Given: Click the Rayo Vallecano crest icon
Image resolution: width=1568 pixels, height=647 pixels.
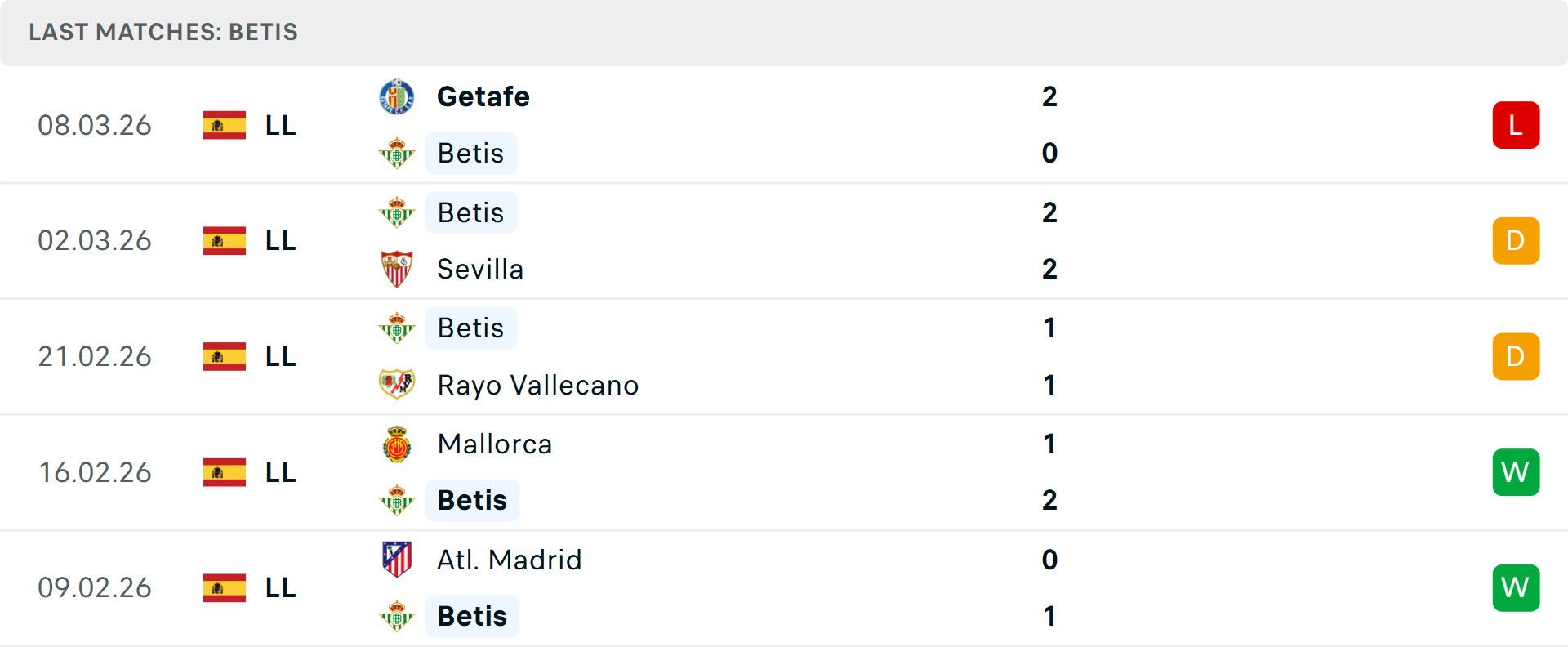Looking at the screenshot, I should click(397, 384).
